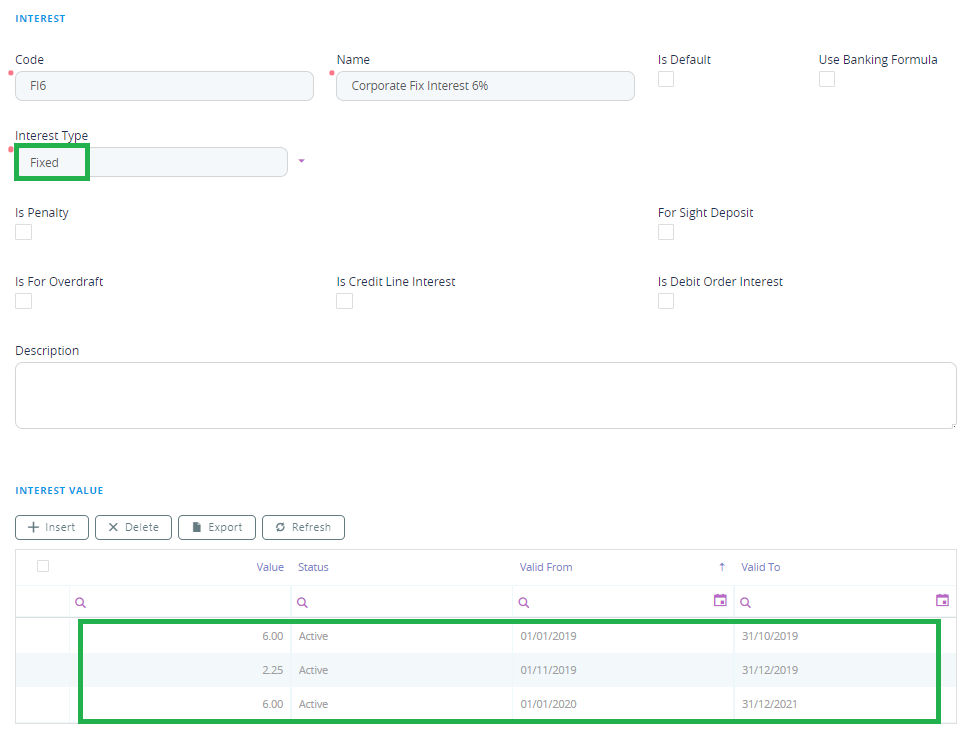Toggle the Use Banking Formula checkbox
The image size is (970, 729).
[x=827, y=80]
